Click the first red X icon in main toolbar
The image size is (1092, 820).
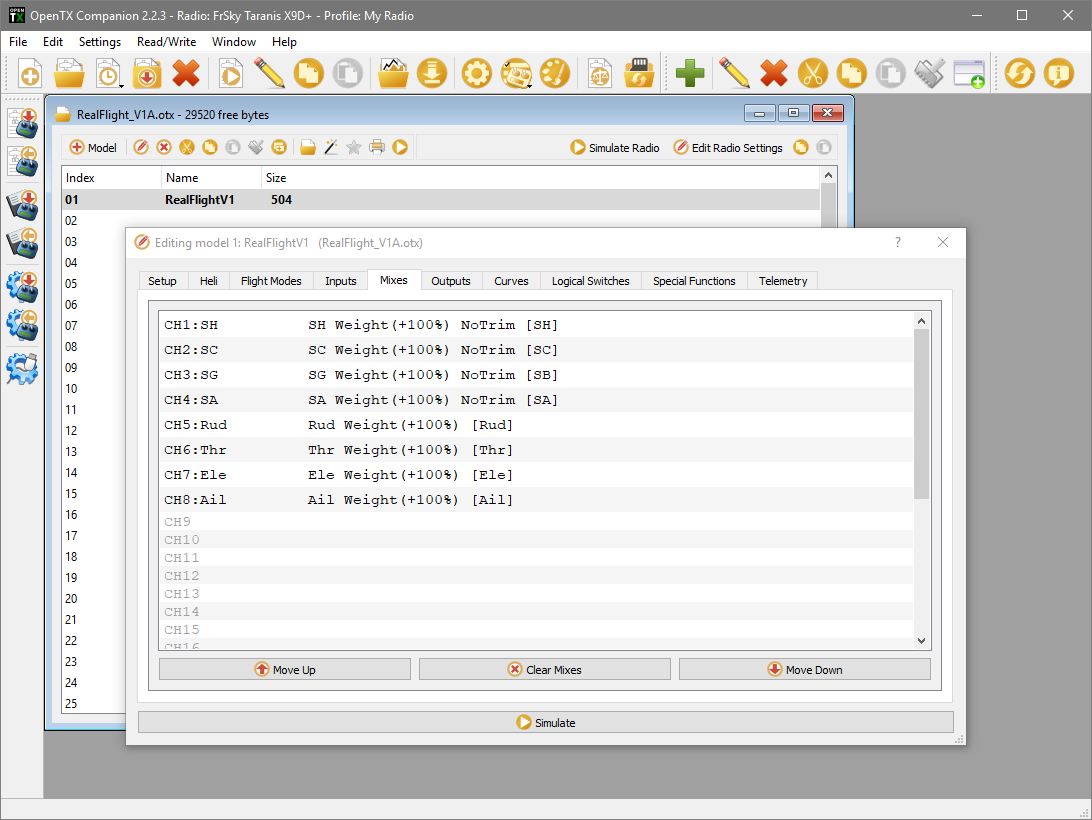click(186, 73)
